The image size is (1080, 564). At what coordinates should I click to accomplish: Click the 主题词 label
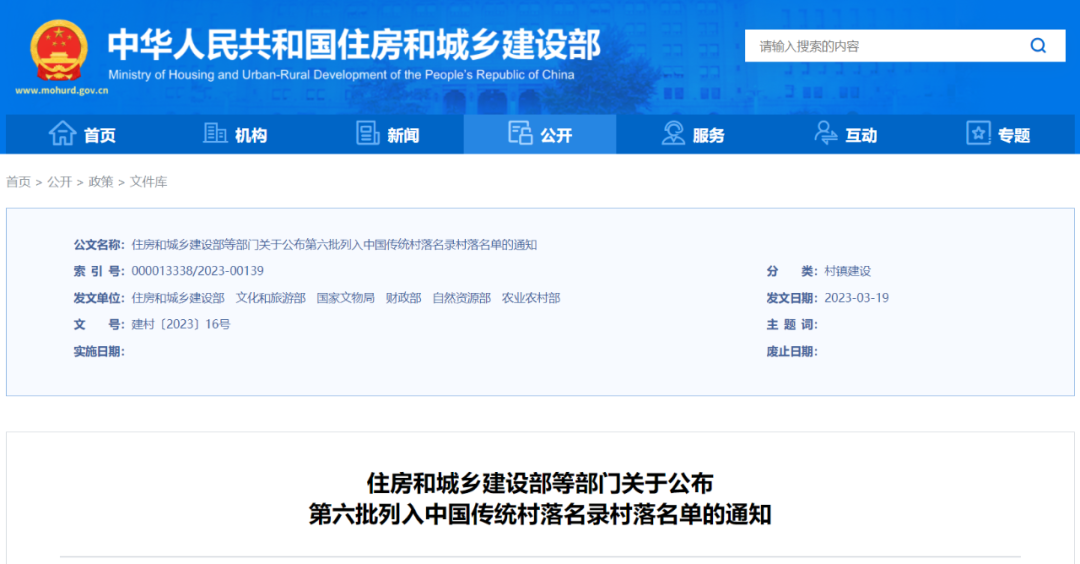pos(792,324)
